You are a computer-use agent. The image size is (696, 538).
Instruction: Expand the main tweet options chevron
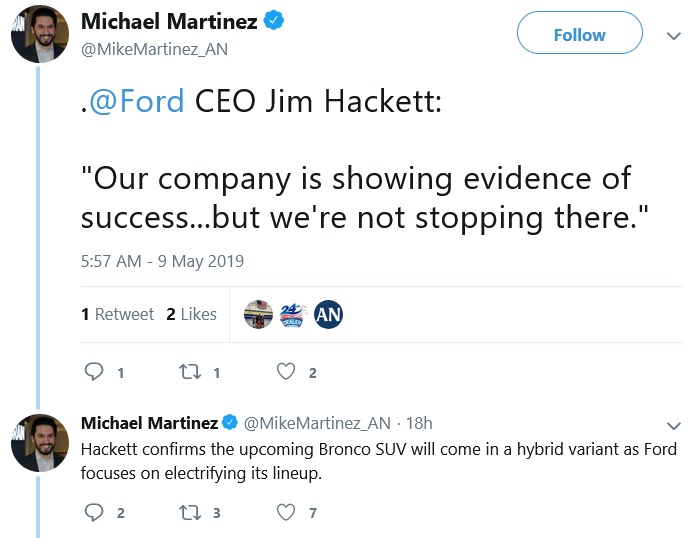[x=674, y=35]
